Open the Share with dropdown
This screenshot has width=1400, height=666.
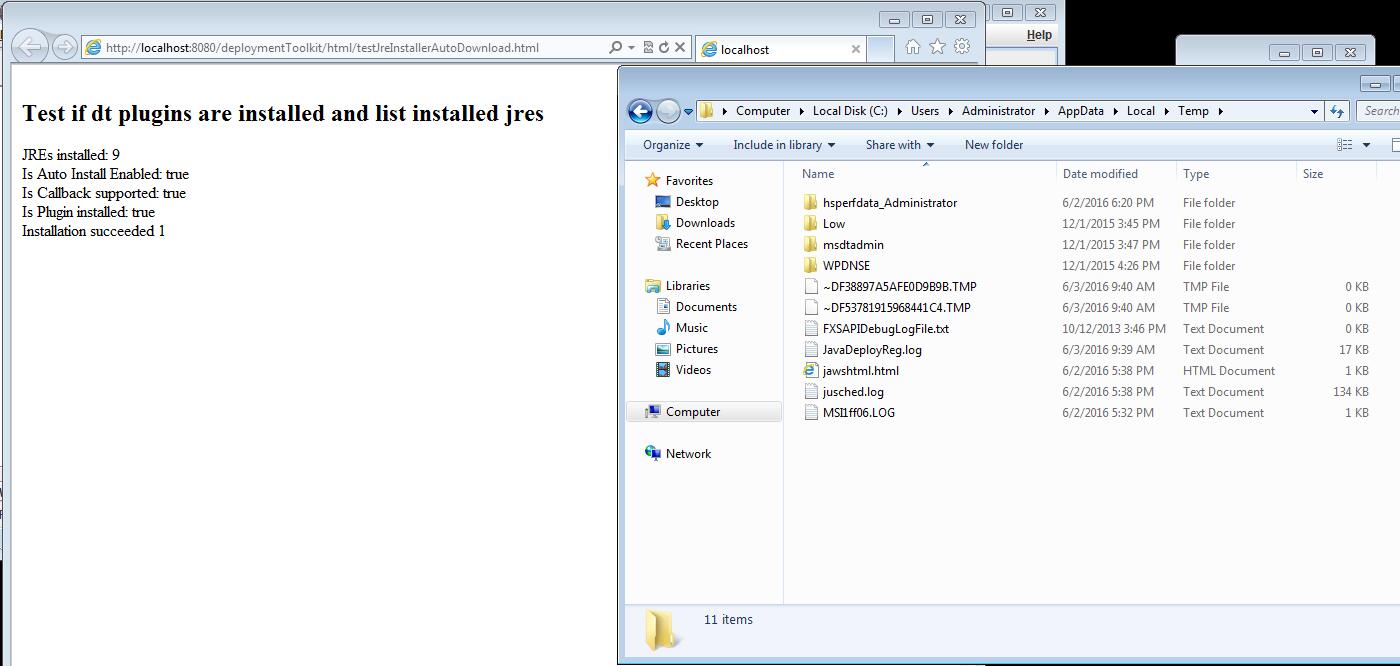pyautogui.click(x=899, y=145)
